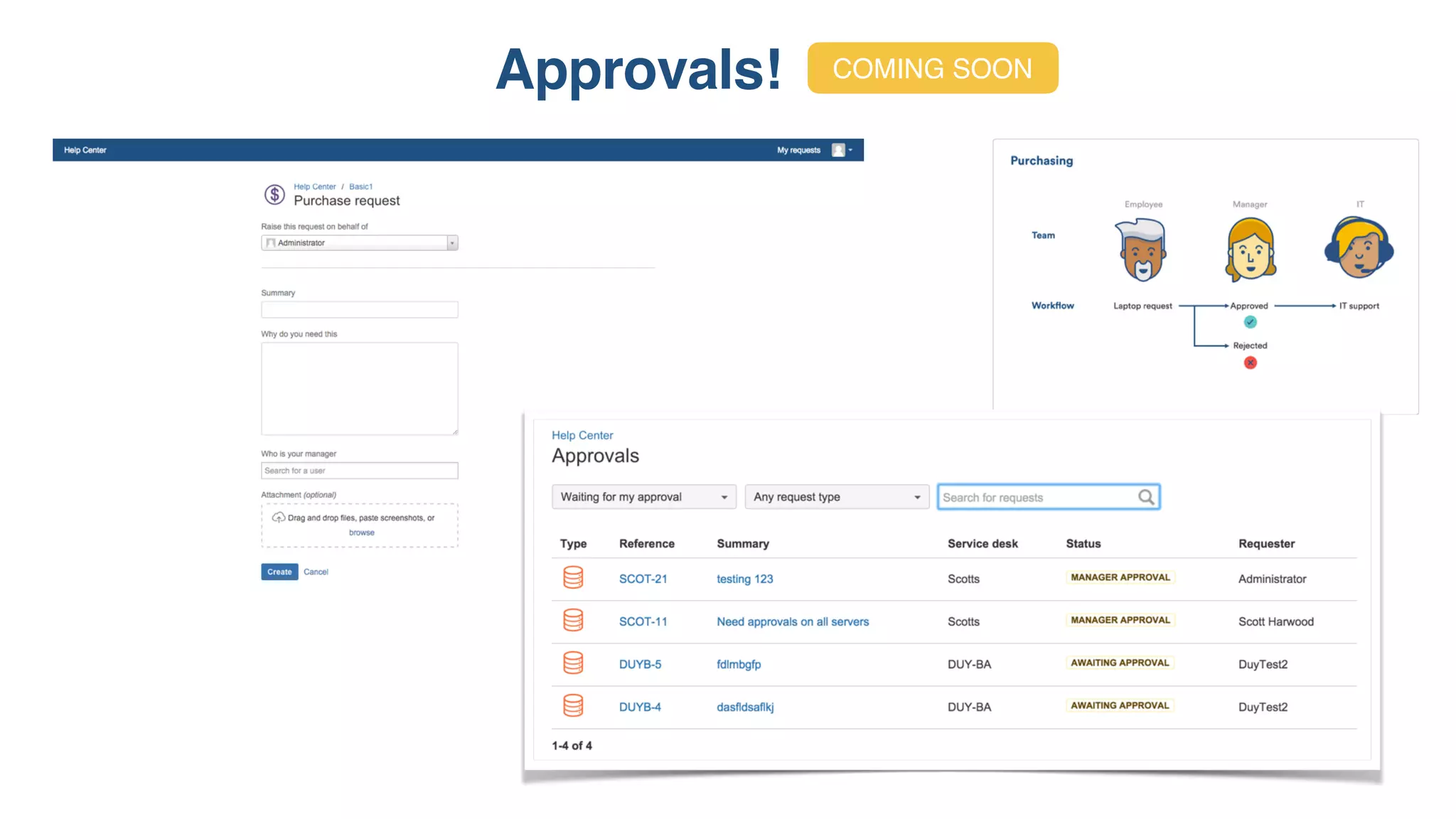Click the Create button
Screen dimensions: 1456x819
click(279, 572)
